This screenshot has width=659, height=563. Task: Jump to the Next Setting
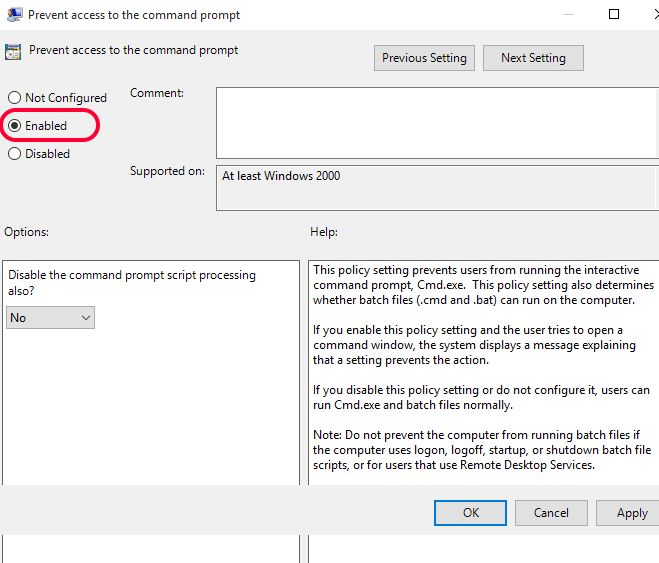533,58
